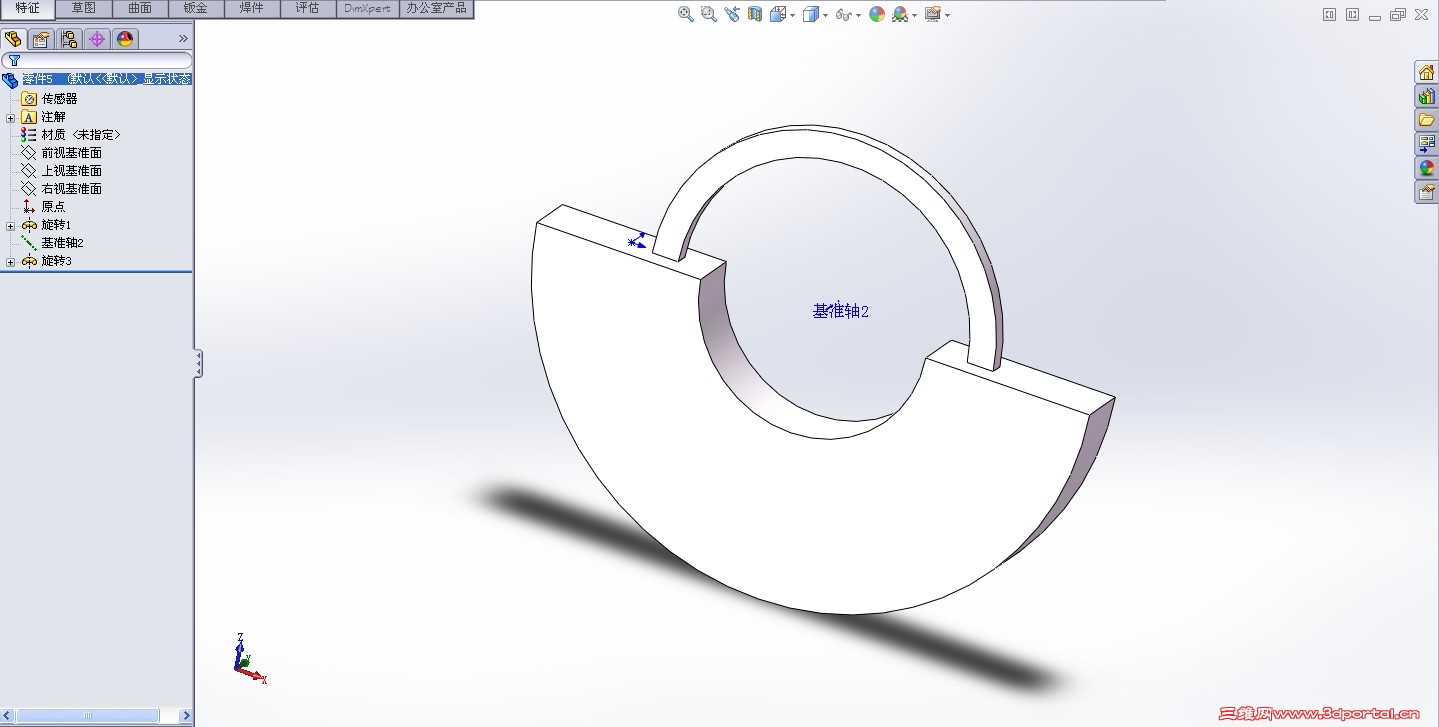
Task: Open the Design Library in the task pane
Action: coord(1426,95)
